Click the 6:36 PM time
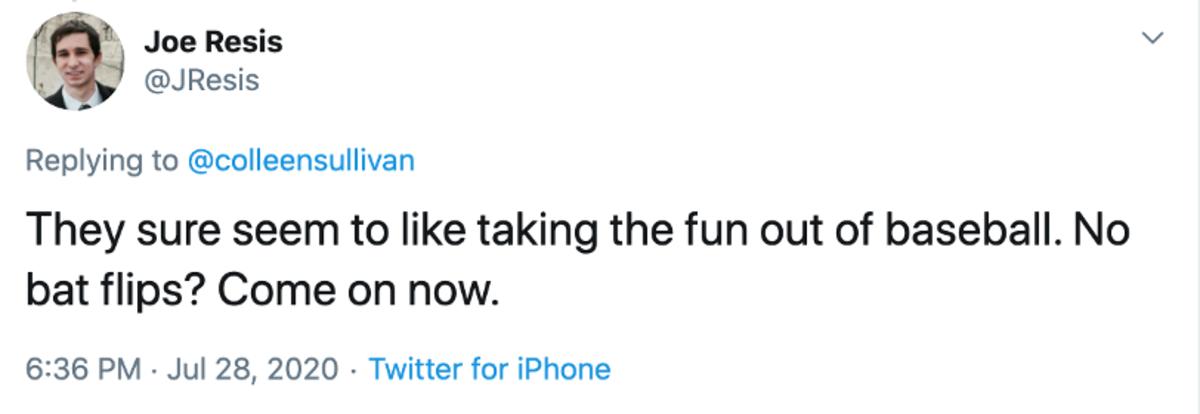 pos(82,369)
